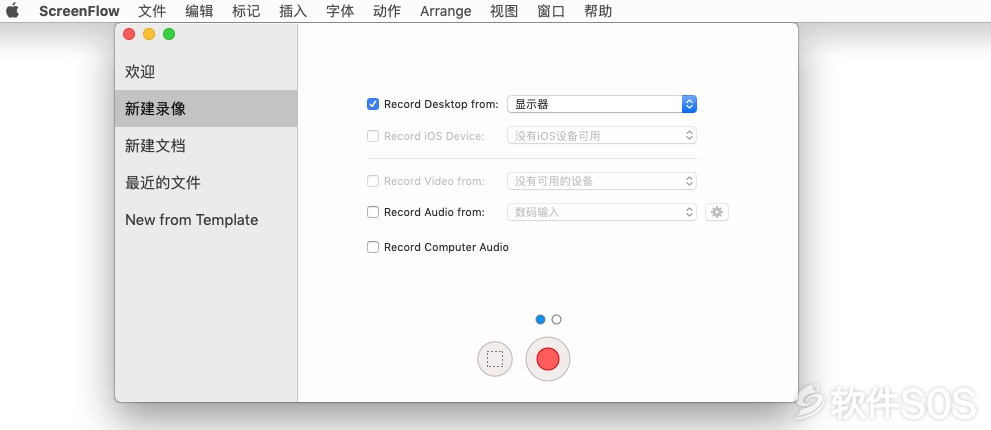Open the 文件 menu

coord(152,11)
